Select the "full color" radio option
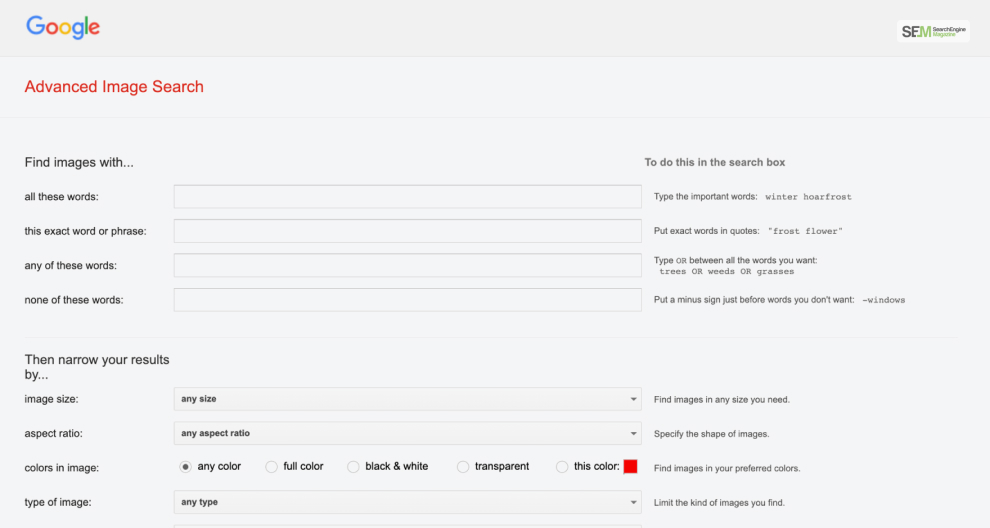The height and width of the screenshot is (528, 990). [x=271, y=467]
